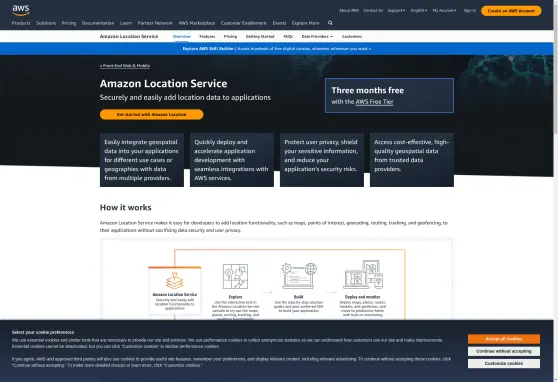558x382 pixels.
Task: Open the AWS Free Tier link
Action: 374,102
